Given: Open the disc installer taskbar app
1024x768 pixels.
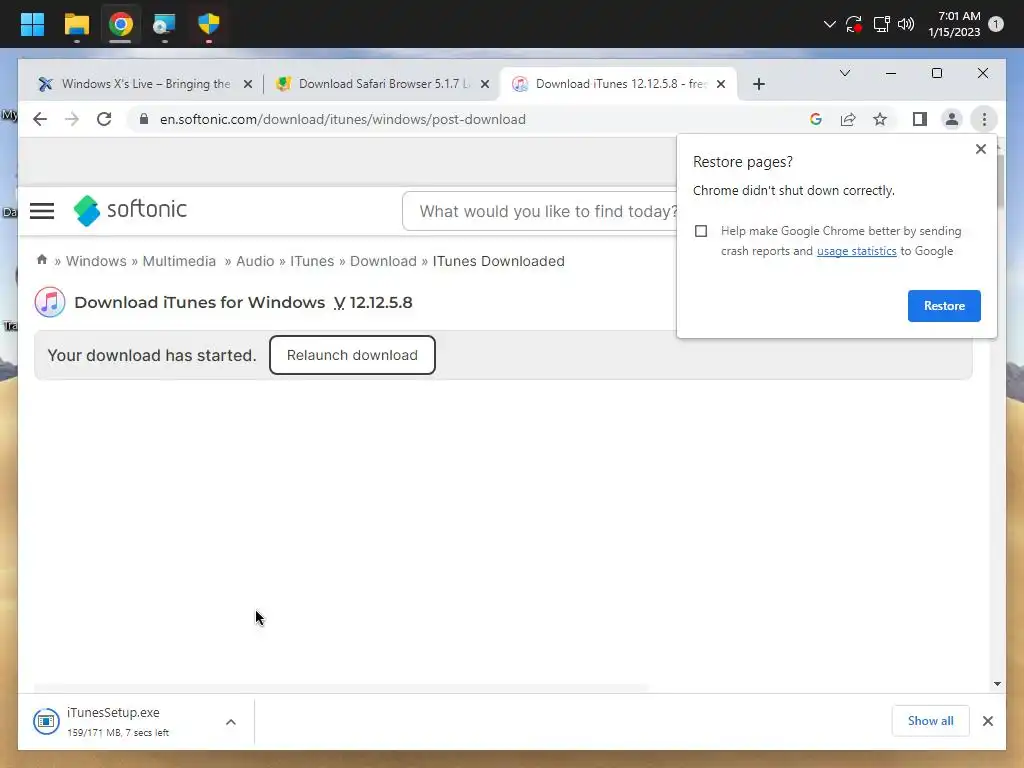Looking at the screenshot, I should click(x=164, y=24).
